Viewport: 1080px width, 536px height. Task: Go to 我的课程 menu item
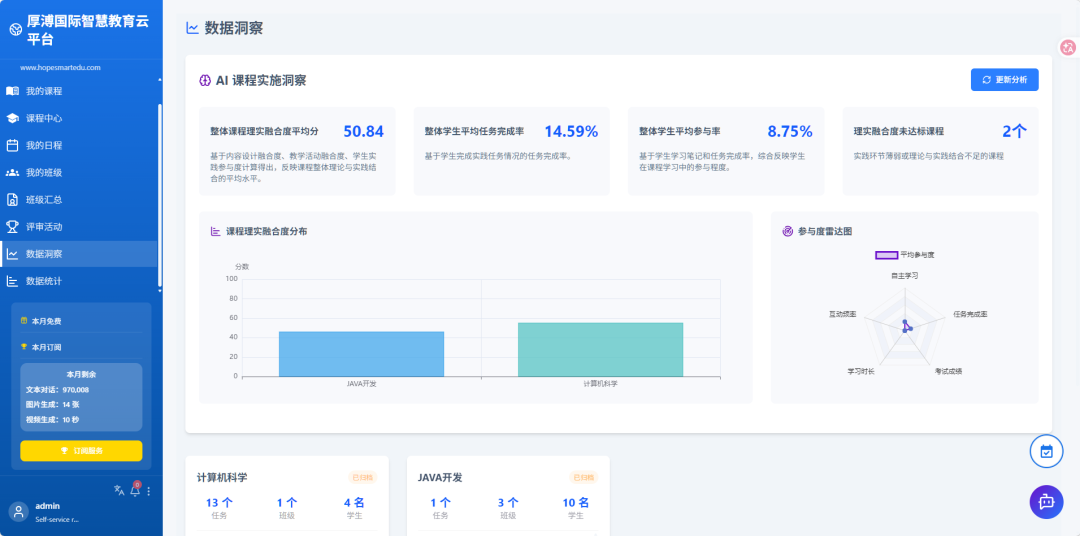coord(79,91)
